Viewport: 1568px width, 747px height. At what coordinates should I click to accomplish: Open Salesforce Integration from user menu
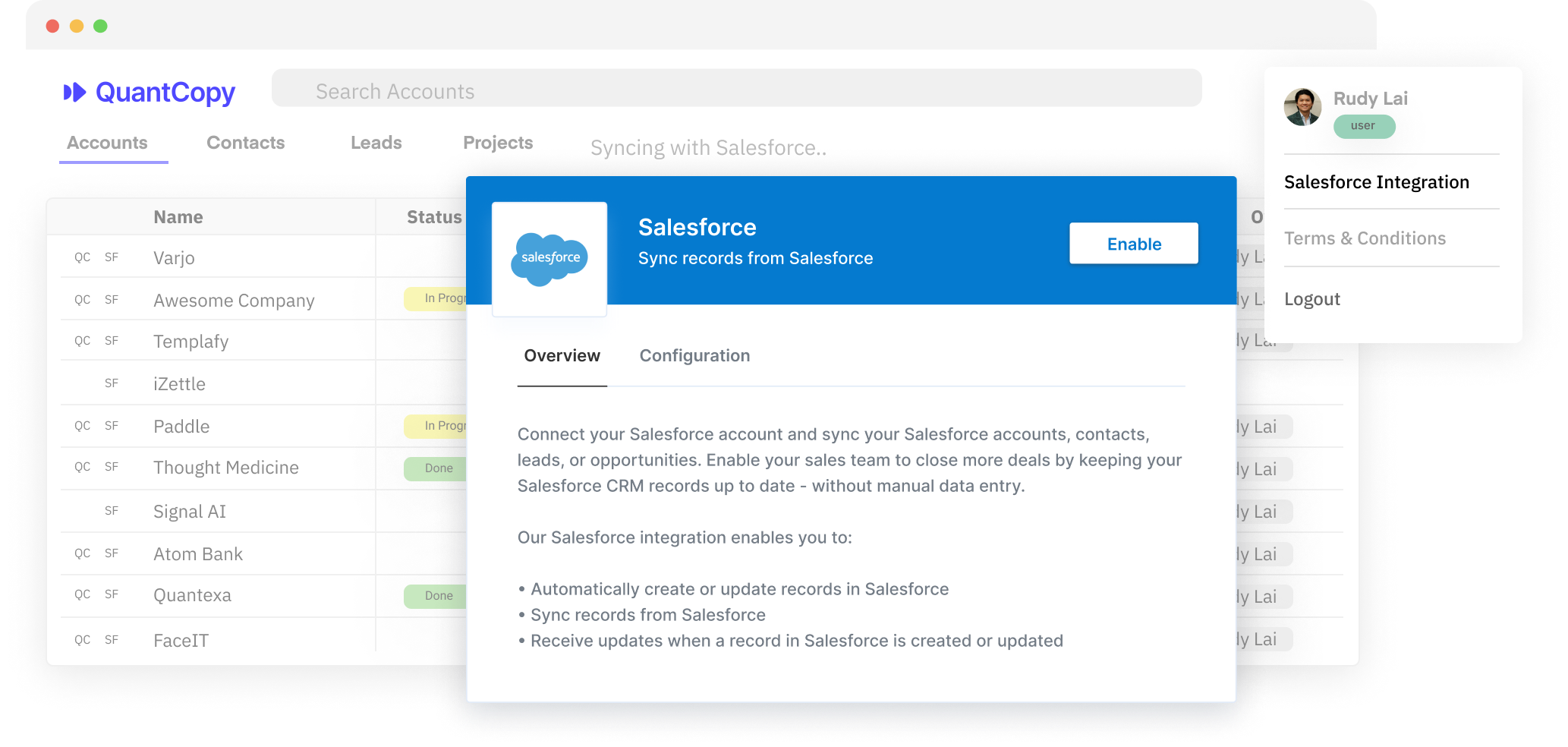pos(1377,182)
